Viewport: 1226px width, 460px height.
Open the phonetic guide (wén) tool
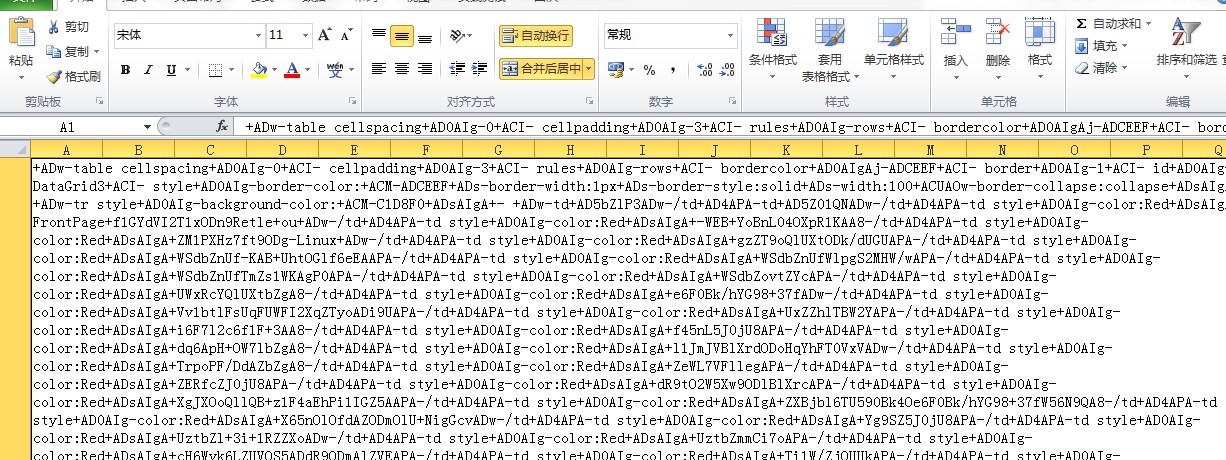[x=337, y=69]
